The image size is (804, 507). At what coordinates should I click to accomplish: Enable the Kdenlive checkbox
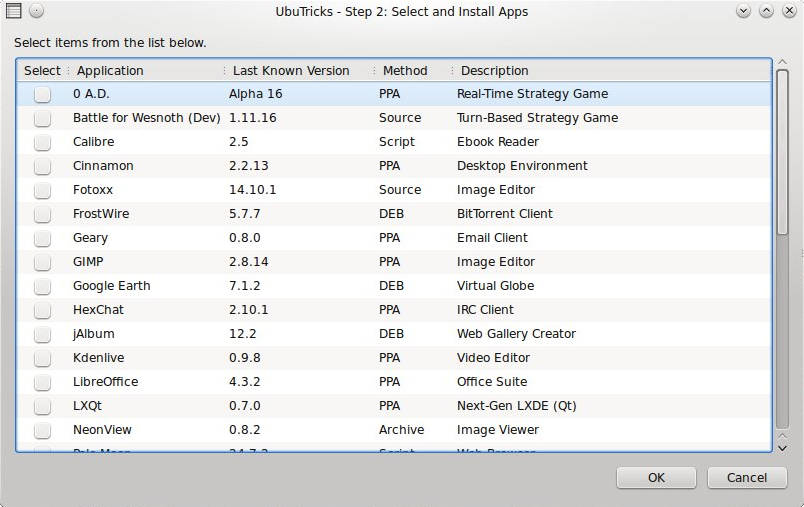click(x=42, y=358)
